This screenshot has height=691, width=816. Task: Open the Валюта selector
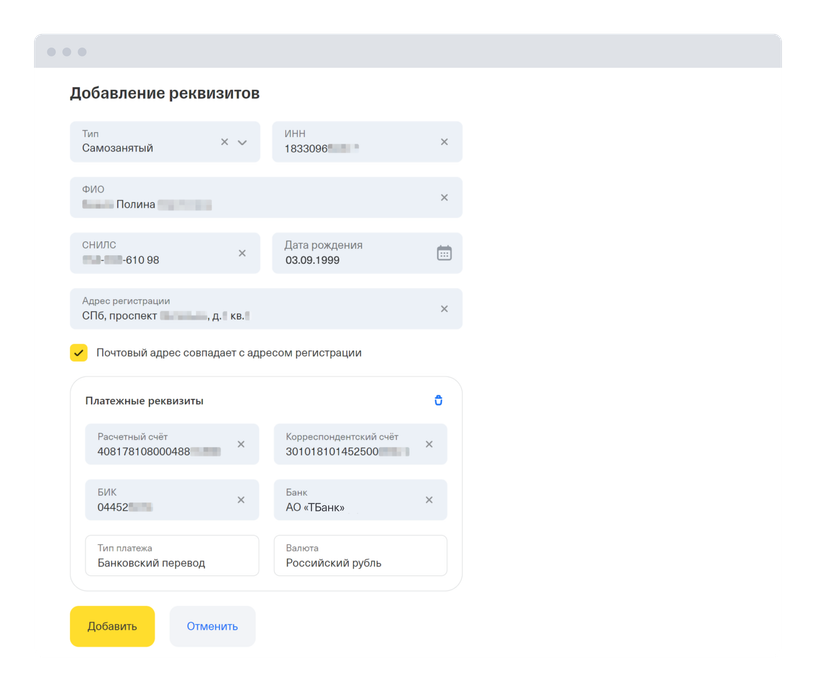(x=360, y=556)
